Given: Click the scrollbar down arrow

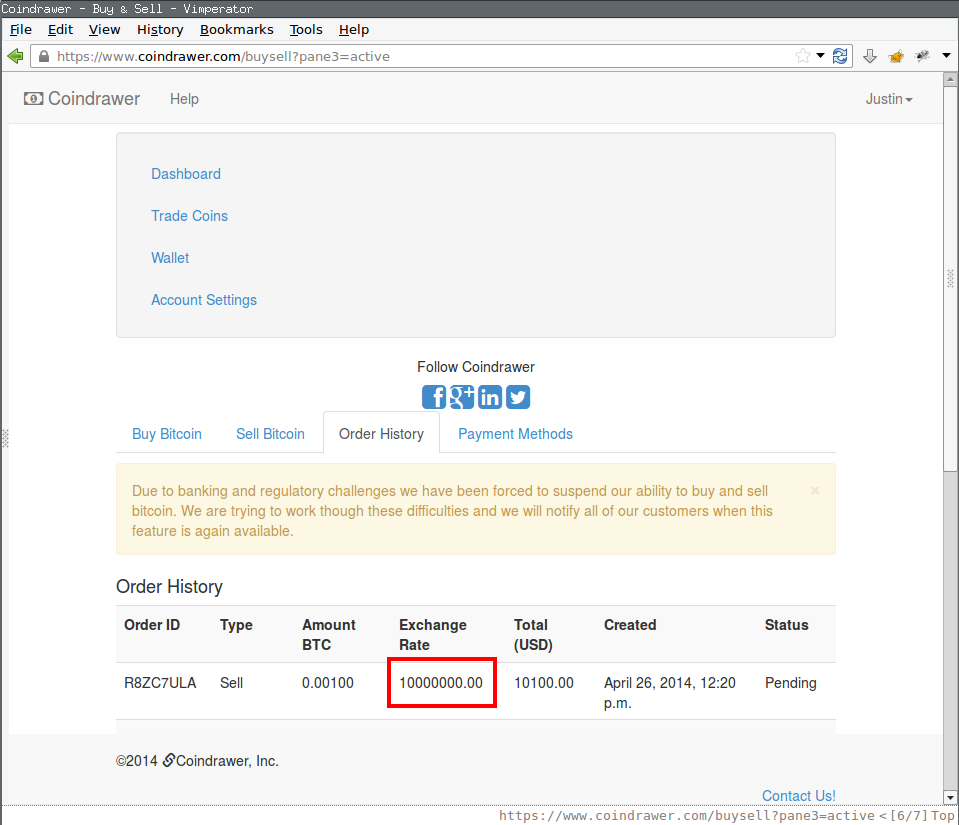Looking at the screenshot, I should coord(950,797).
